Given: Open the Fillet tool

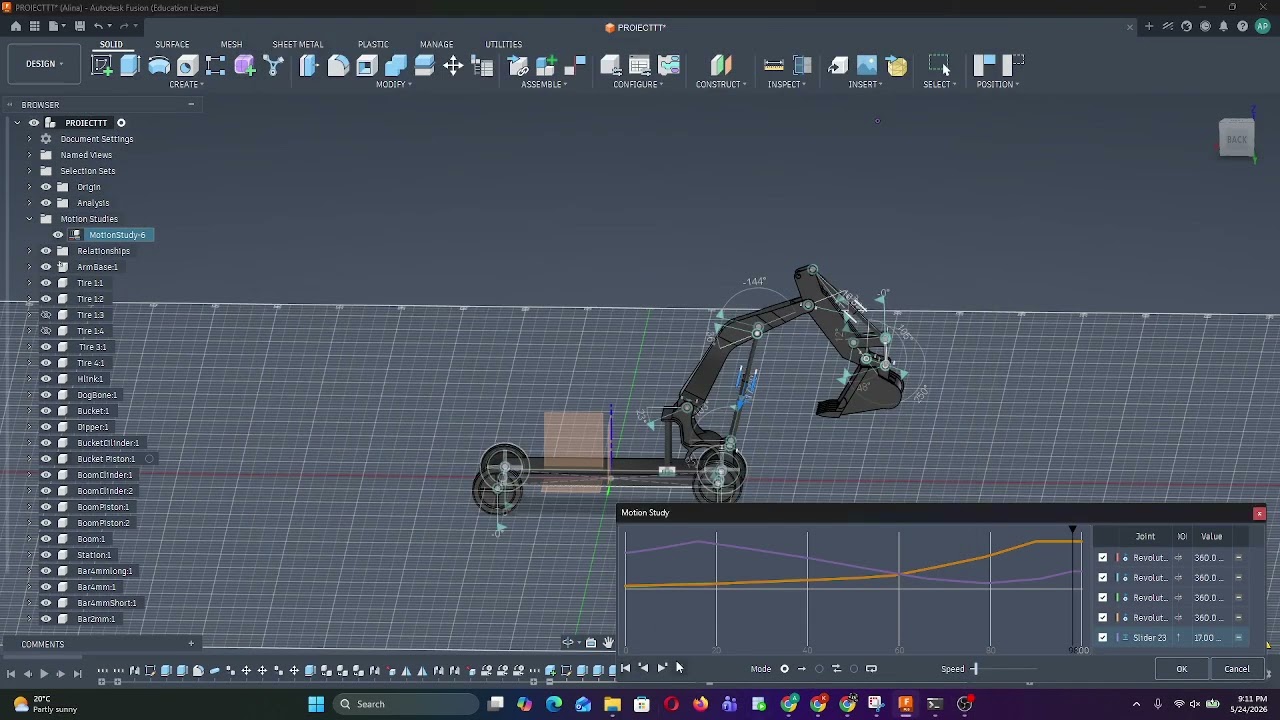Looking at the screenshot, I should (x=338, y=66).
